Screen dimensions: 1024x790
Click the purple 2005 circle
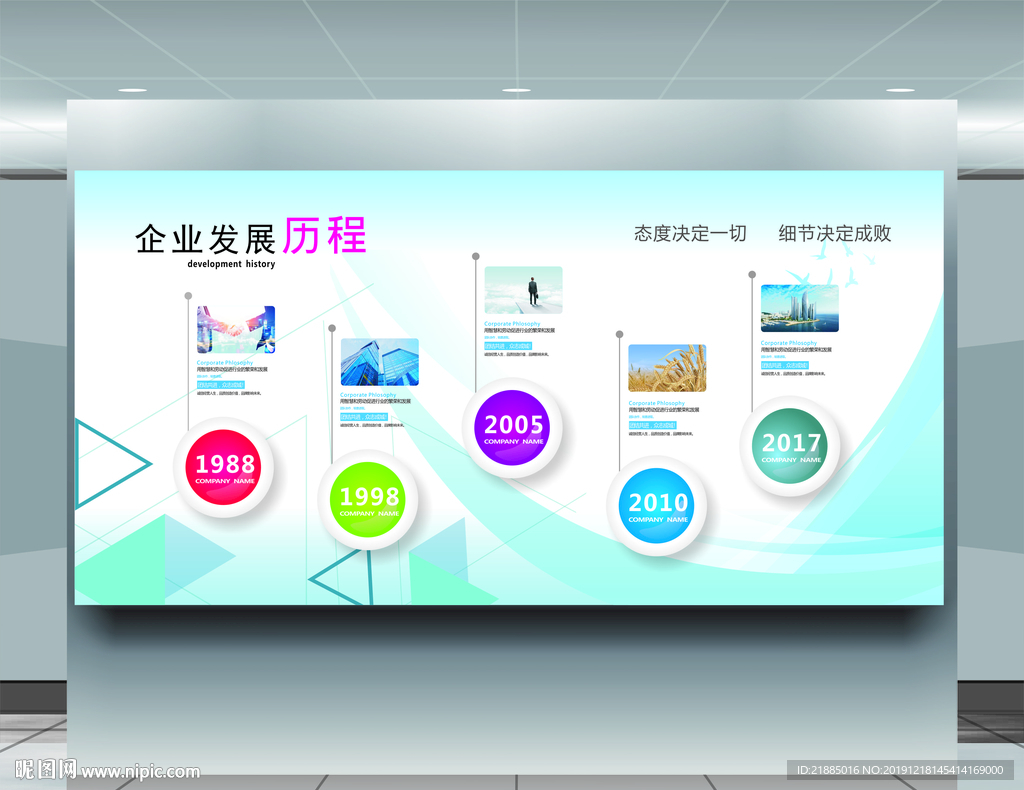point(512,428)
